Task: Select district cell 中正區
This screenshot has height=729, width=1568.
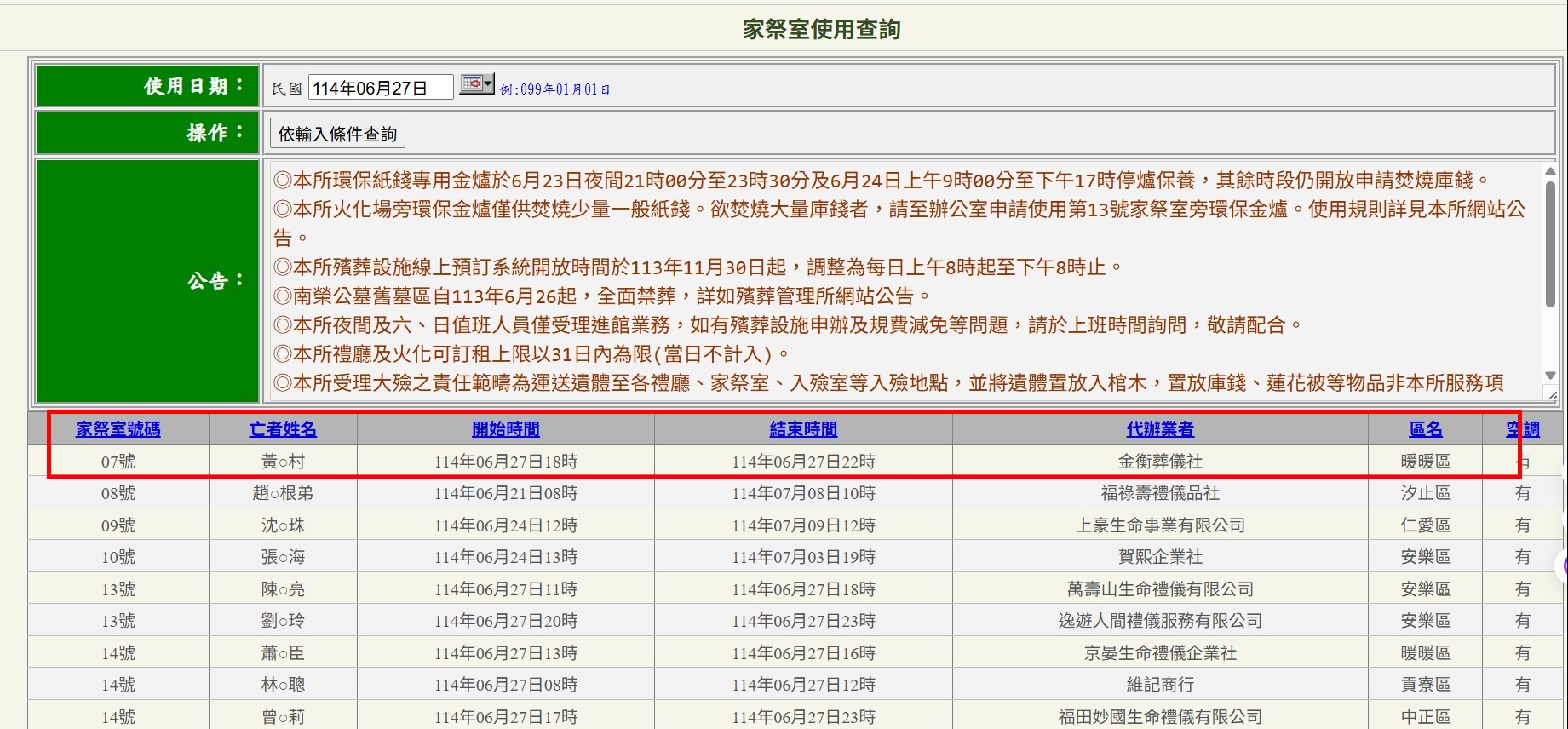Action: (1426, 716)
